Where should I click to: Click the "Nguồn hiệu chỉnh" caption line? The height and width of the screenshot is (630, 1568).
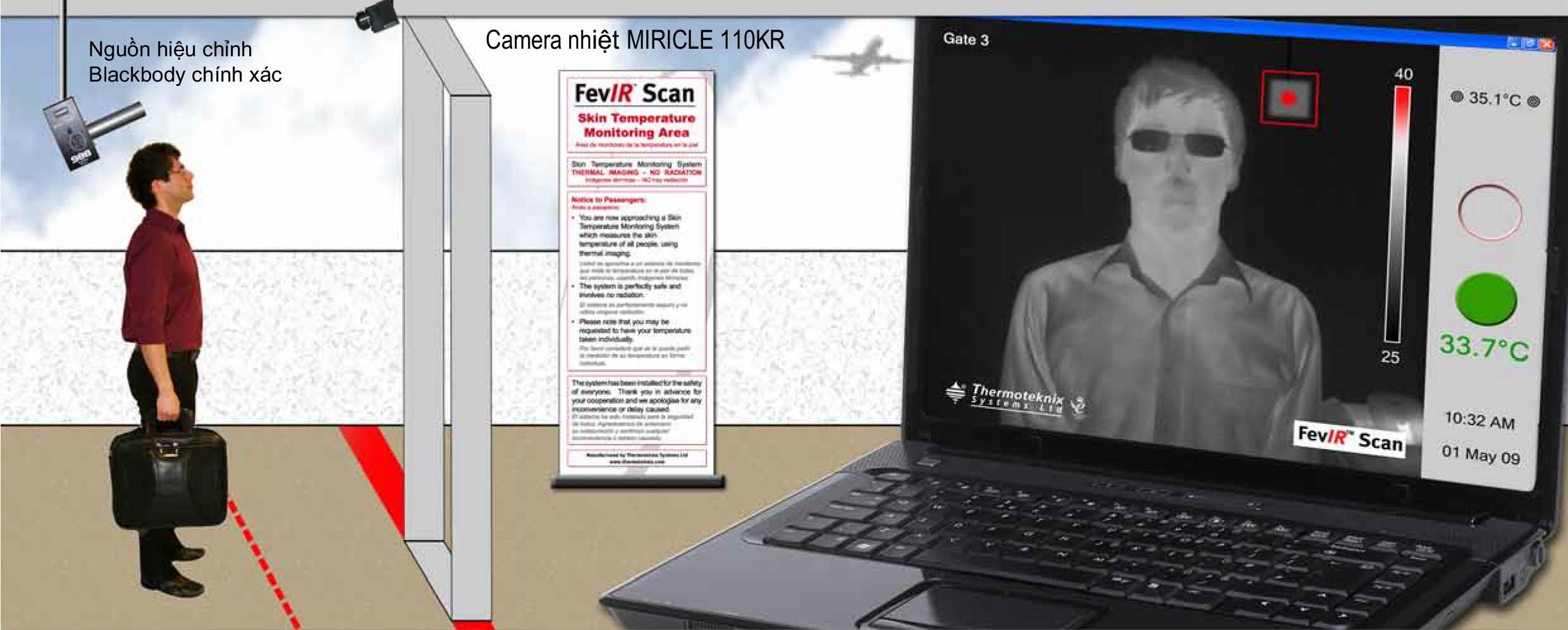tap(170, 49)
